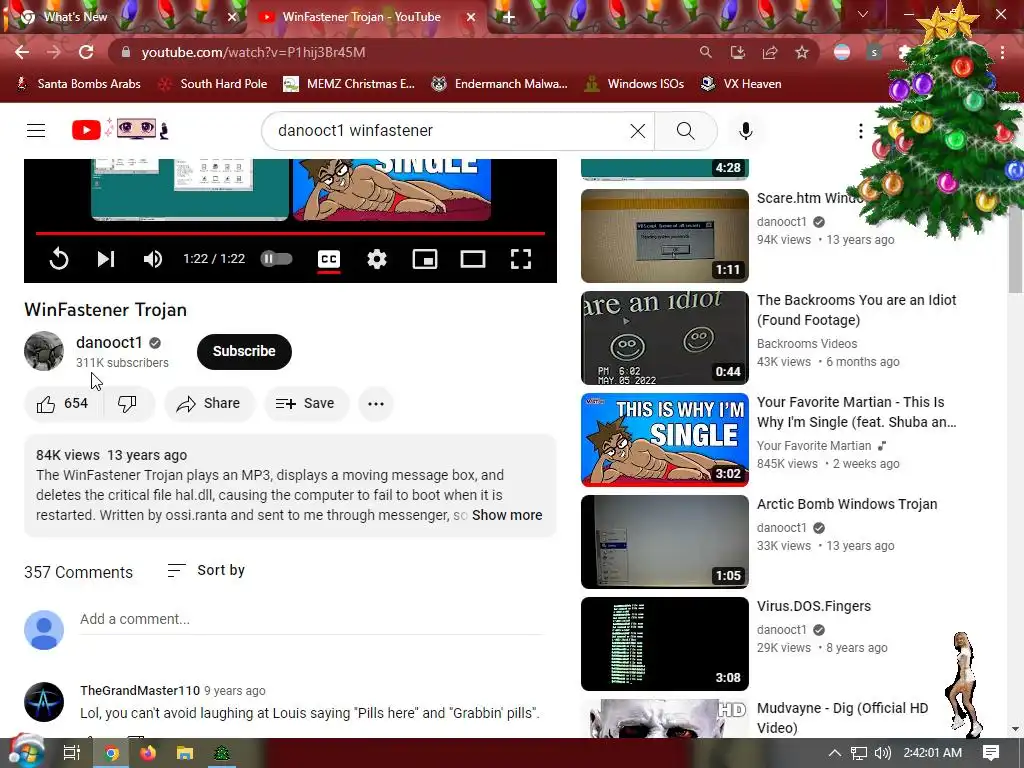
Task: Focus the Add a comment field
Action: click(x=312, y=619)
